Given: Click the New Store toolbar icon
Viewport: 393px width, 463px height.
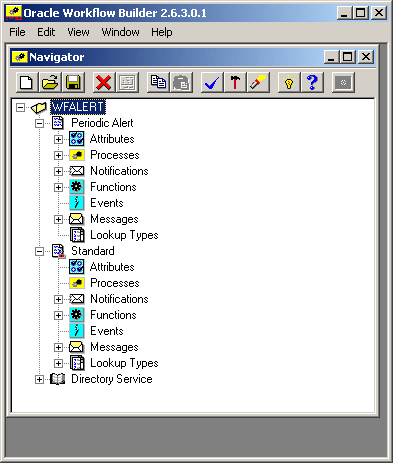Looking at the screenshot, I should 26,82.
